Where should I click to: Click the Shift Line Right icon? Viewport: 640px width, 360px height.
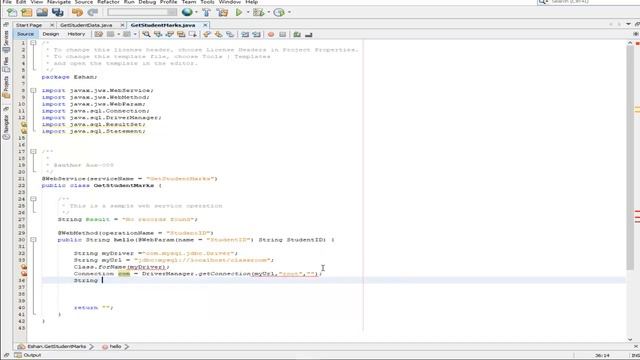point(256,35)
